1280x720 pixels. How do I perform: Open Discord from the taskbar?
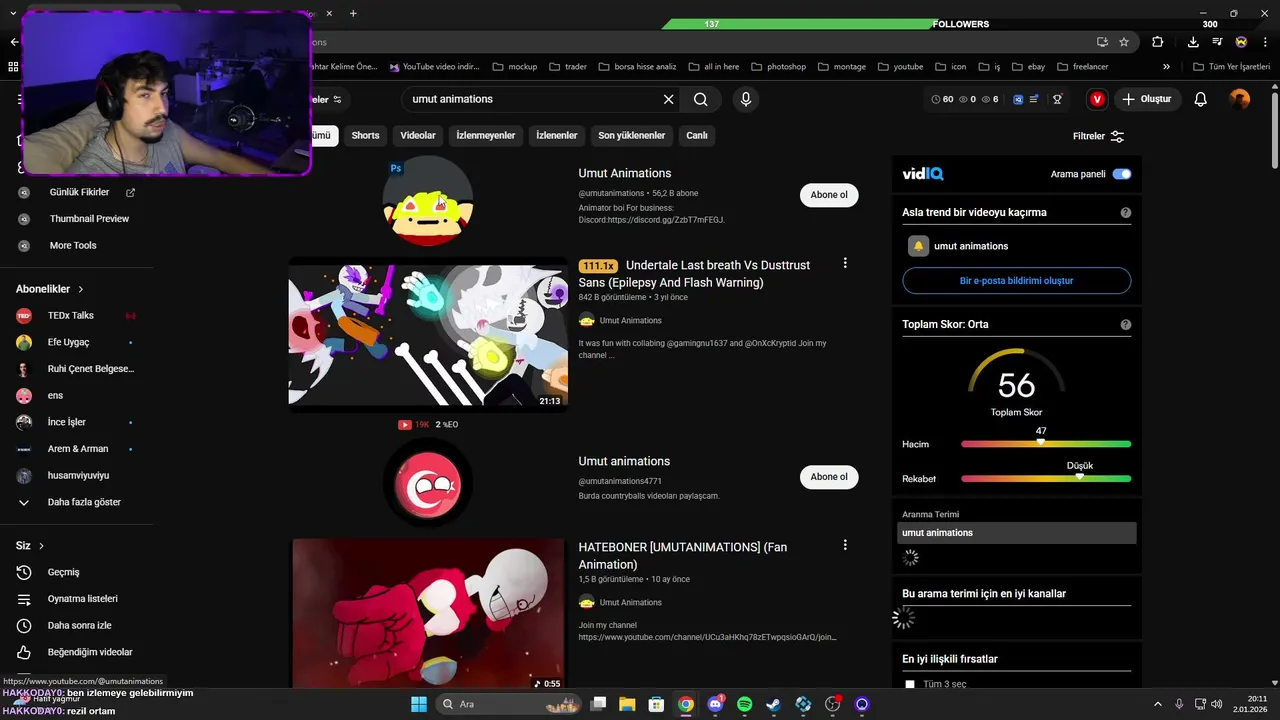click(715, 704)
